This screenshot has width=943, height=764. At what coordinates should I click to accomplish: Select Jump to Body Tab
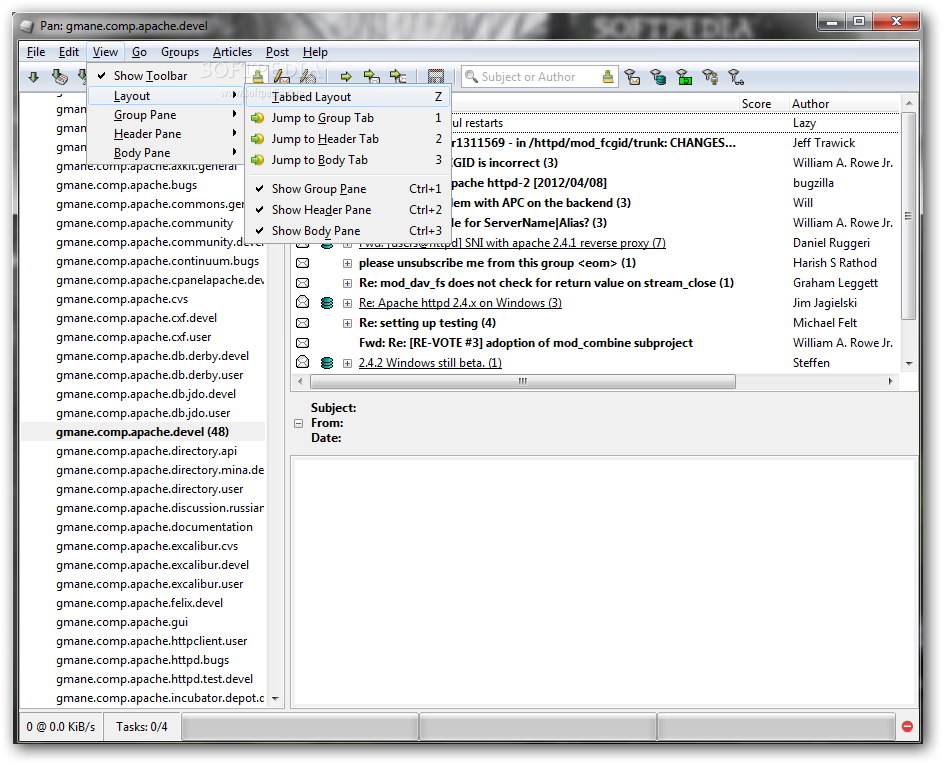348,160
